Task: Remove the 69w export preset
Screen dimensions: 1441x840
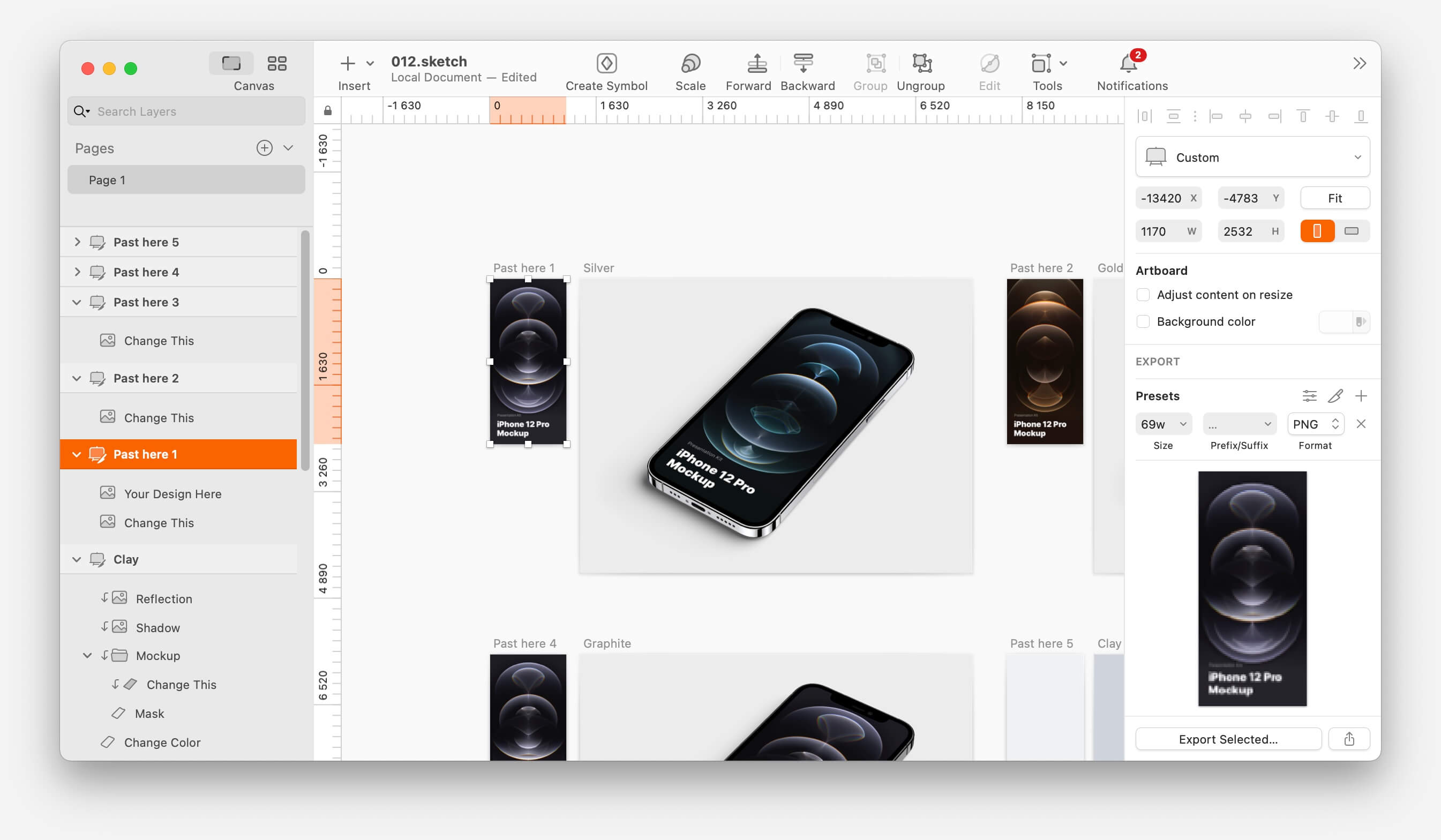Action: (1361, 424)
